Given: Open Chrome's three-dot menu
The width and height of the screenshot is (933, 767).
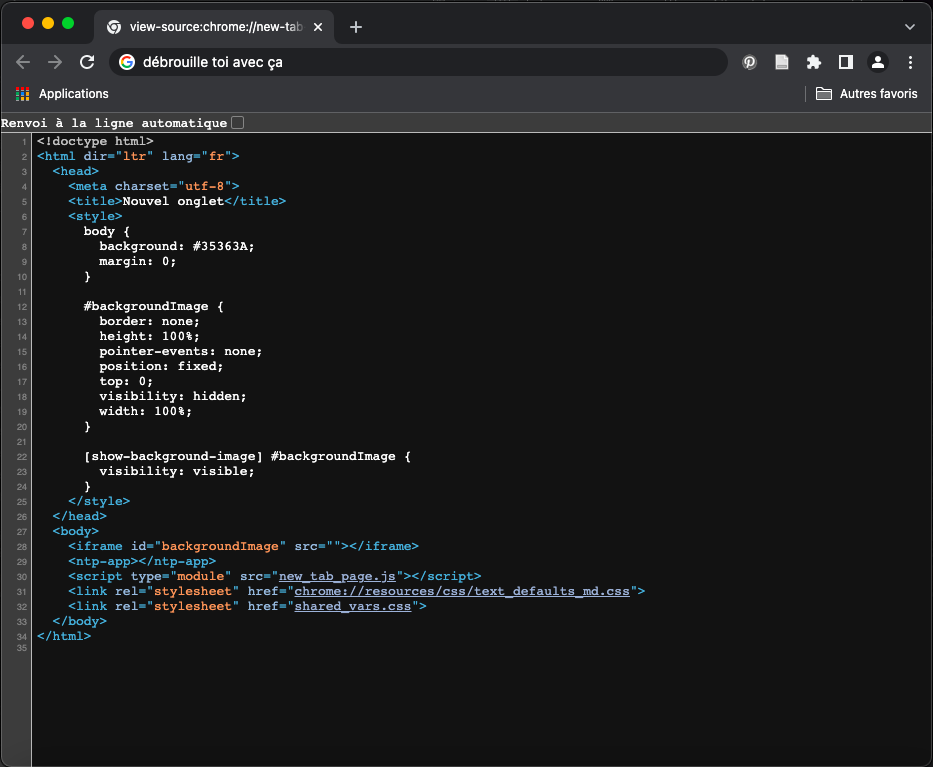Looking at the screenshot, I should tap(910, 62).
